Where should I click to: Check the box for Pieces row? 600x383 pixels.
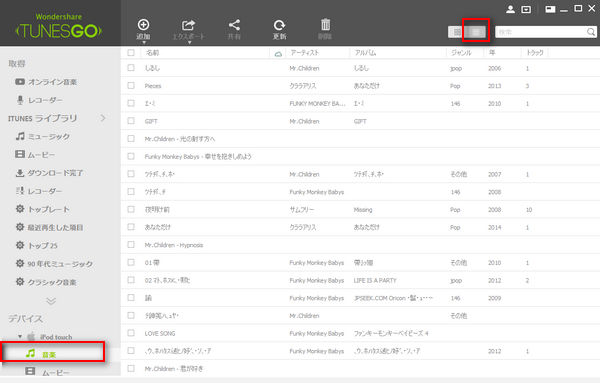tap(131, 86)
